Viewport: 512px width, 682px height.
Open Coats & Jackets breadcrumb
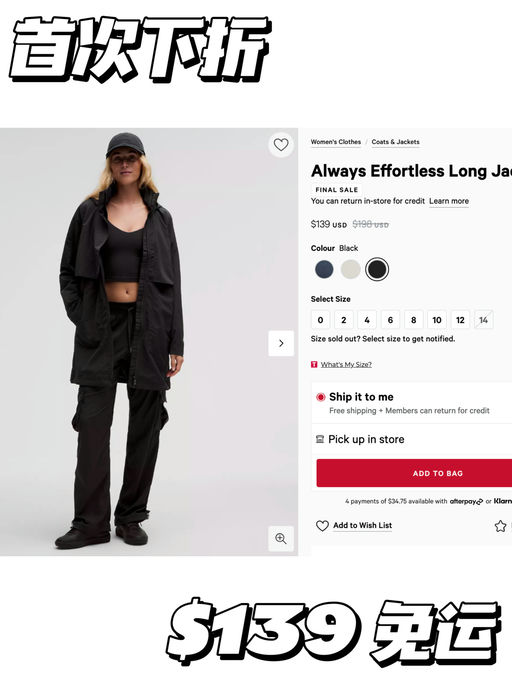tap(395, 142)
